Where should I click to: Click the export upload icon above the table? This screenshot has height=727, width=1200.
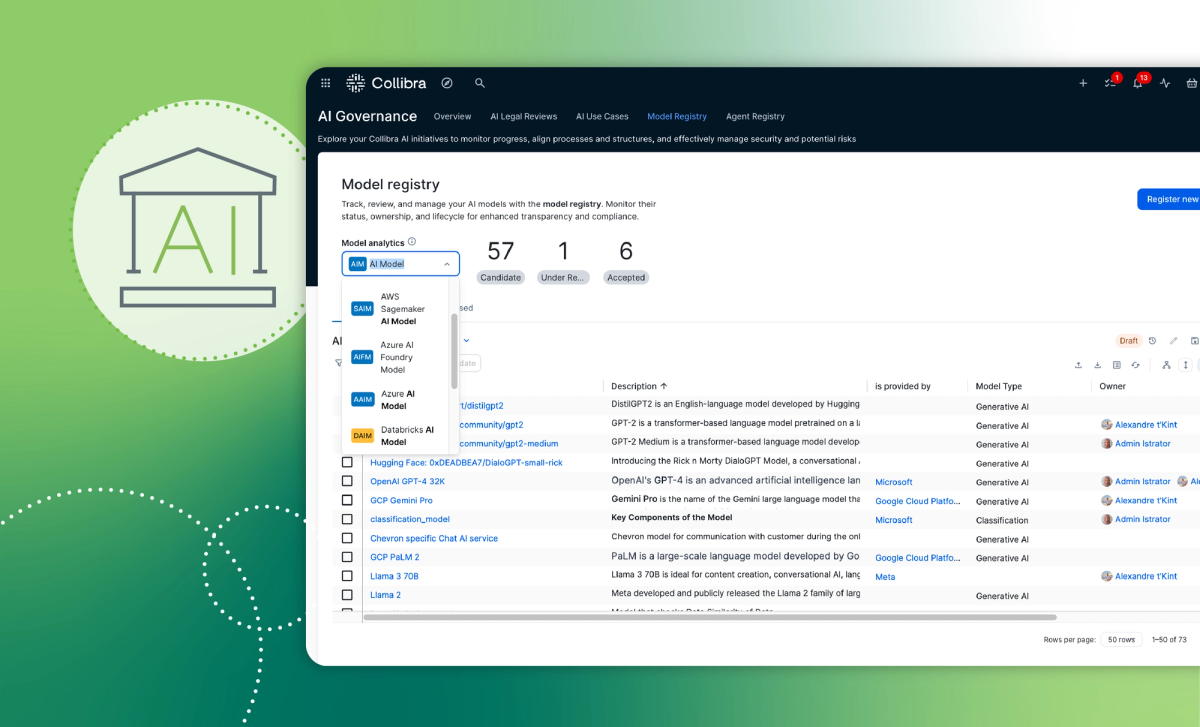[x=1078, y=365]
